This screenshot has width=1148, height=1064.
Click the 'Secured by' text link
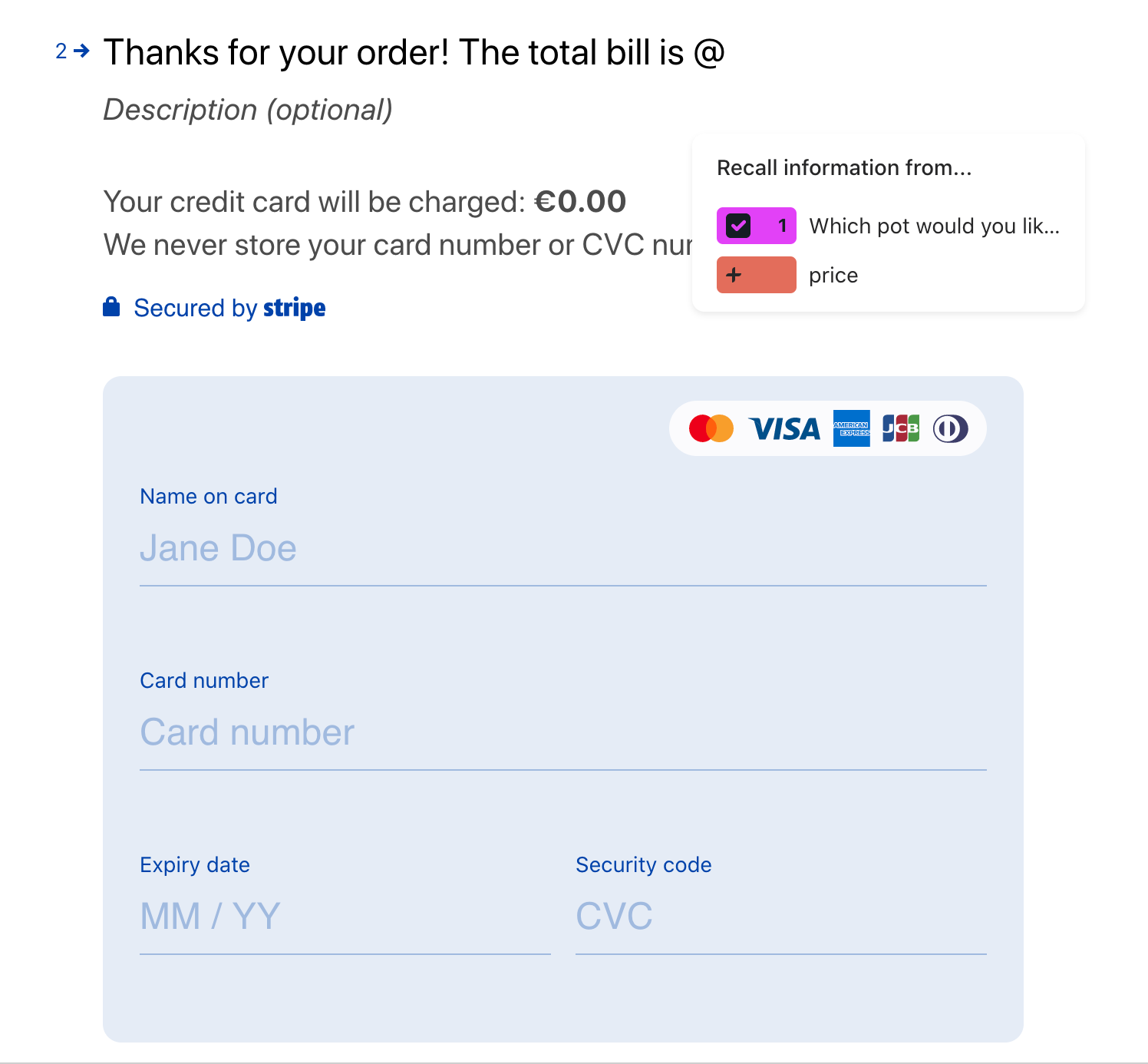[x=196, y=308]
